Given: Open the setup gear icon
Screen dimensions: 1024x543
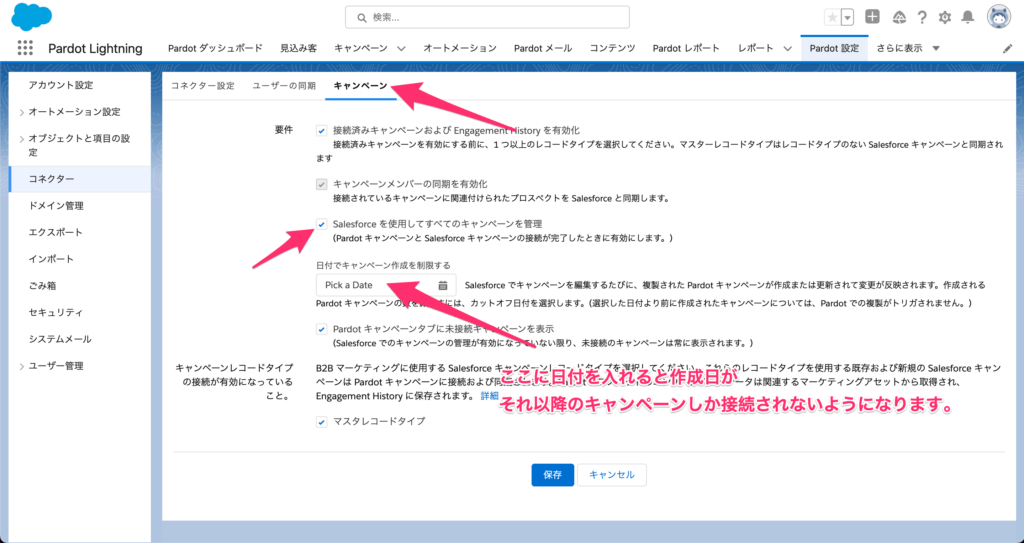Looking at the screenshot, I should [945, 18].
